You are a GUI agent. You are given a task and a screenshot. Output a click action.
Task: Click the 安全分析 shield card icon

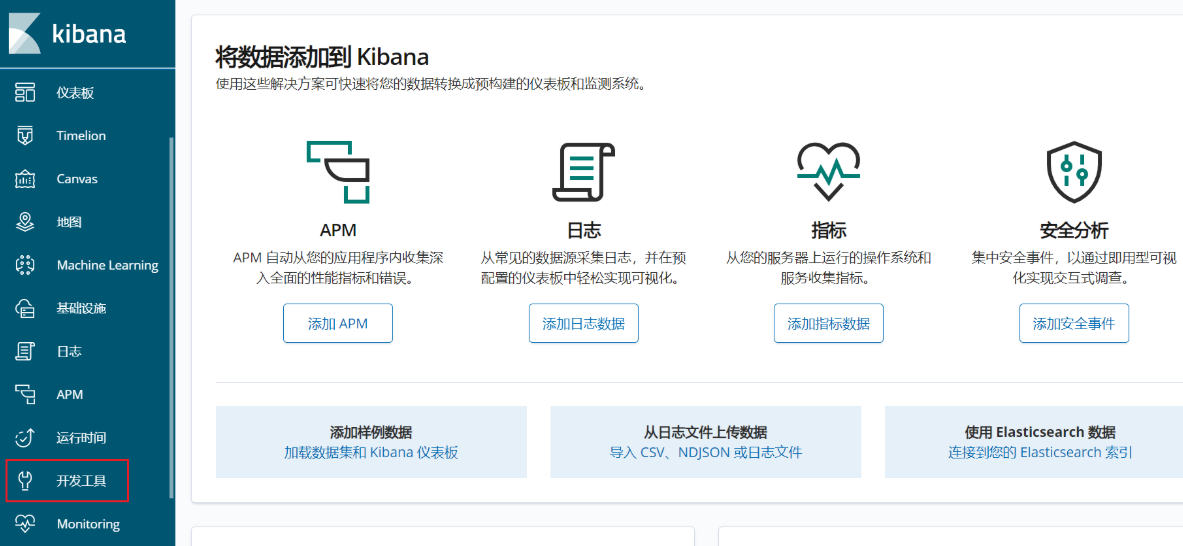(1074, 172)
